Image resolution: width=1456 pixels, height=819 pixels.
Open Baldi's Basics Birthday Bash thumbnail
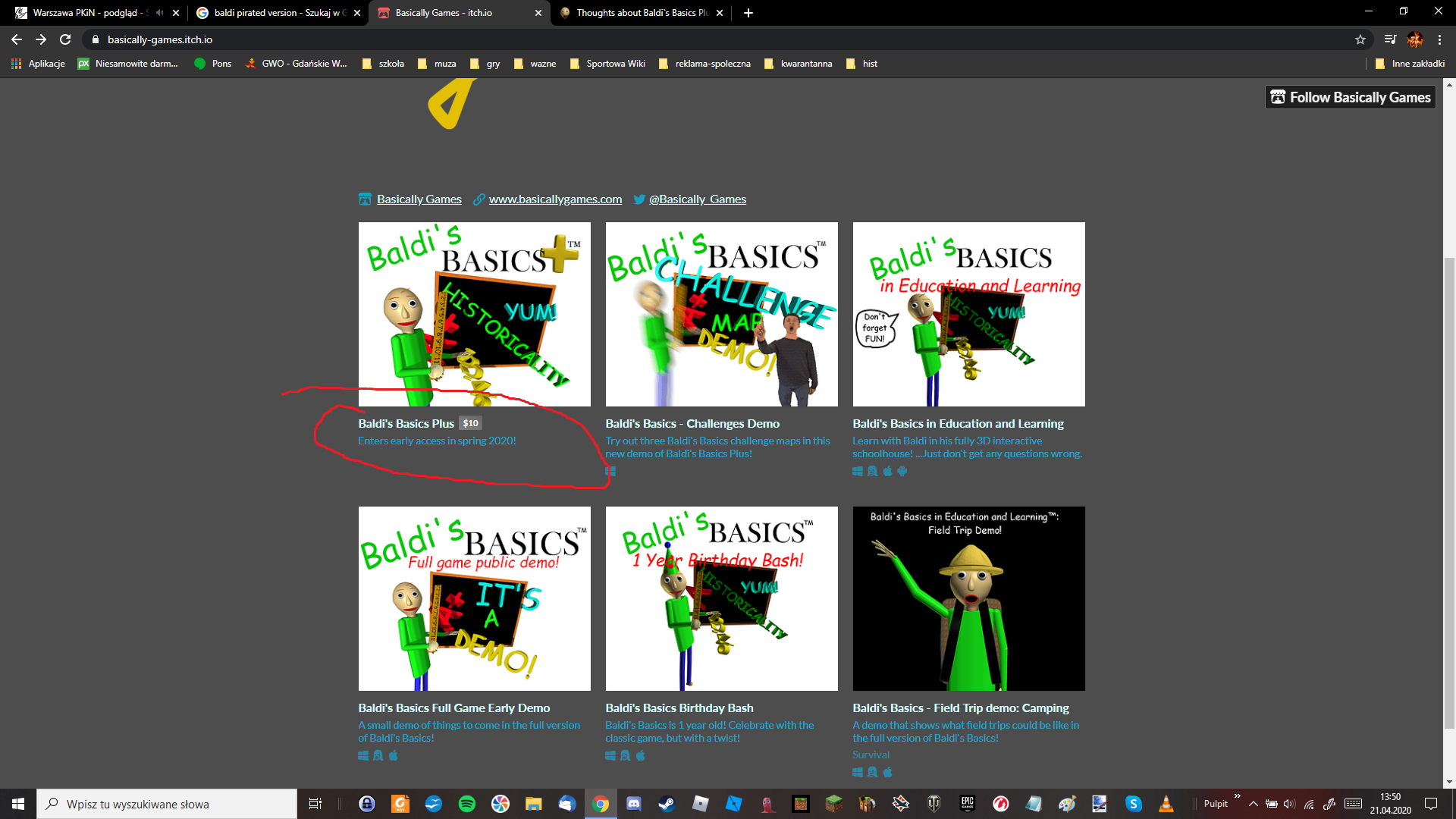(721, 598)
